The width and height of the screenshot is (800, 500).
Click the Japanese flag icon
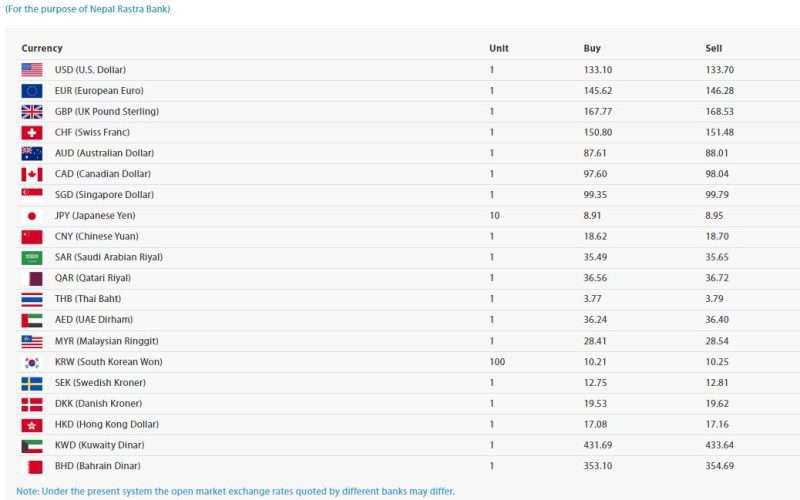(32, 216)
